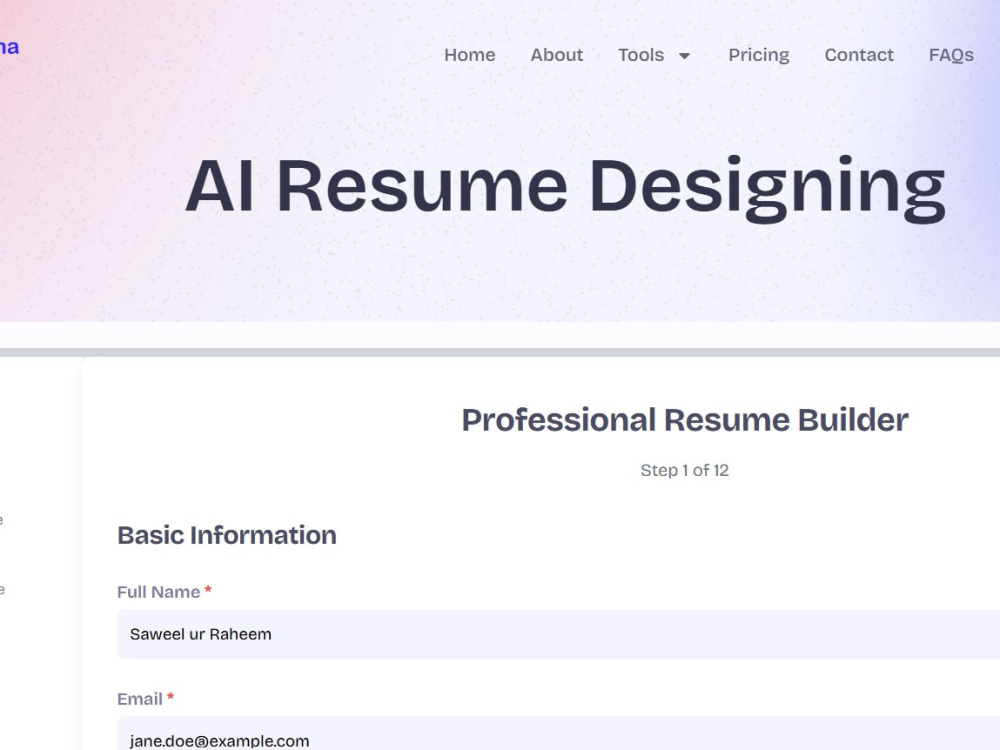Image resolution: width=1000 pixels, height=750 pixels.
Task: Expand the Tools dropdown arrow
Action: pos(684,56)
